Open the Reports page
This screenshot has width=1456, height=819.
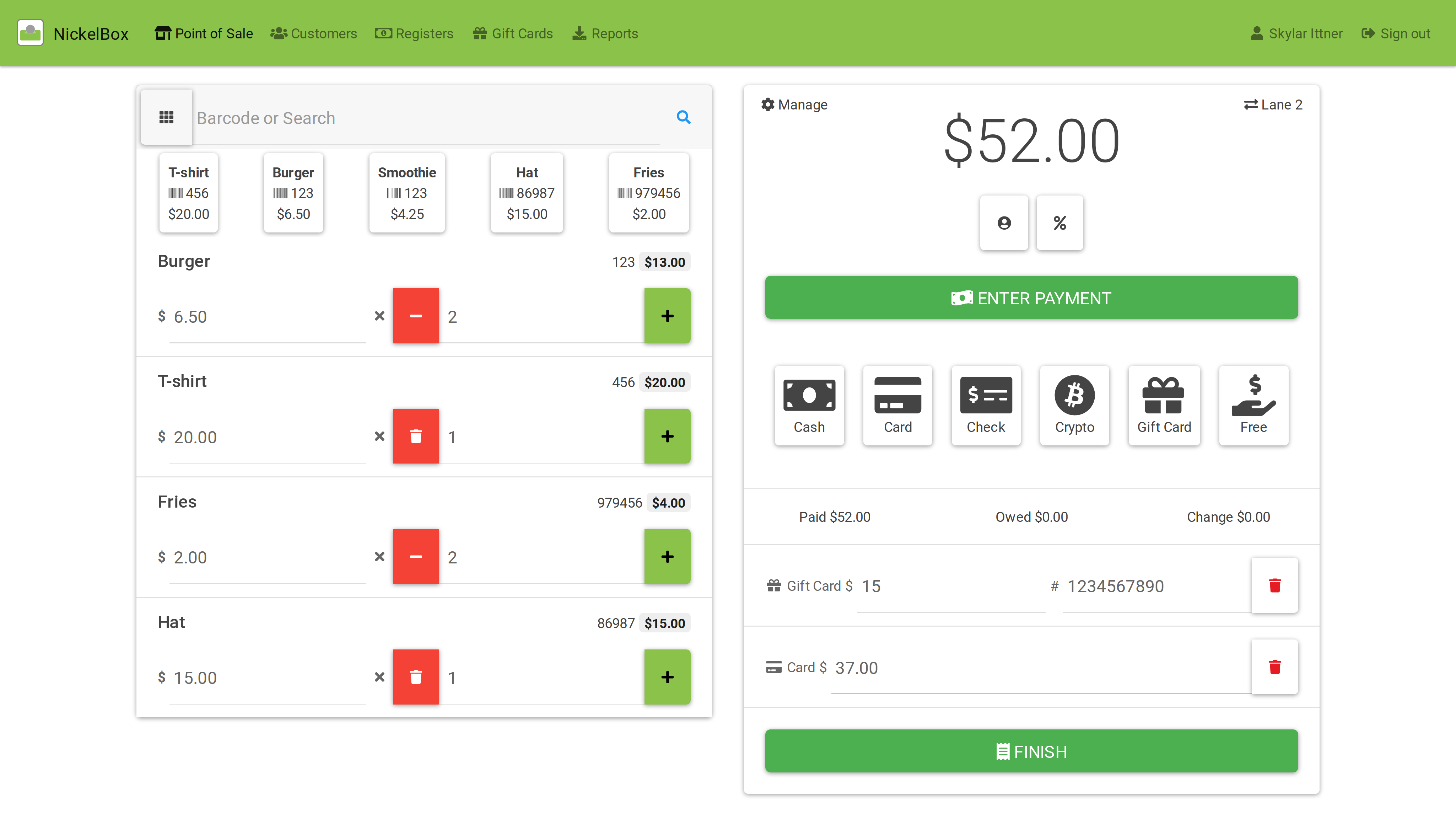[x=605, y=33]
